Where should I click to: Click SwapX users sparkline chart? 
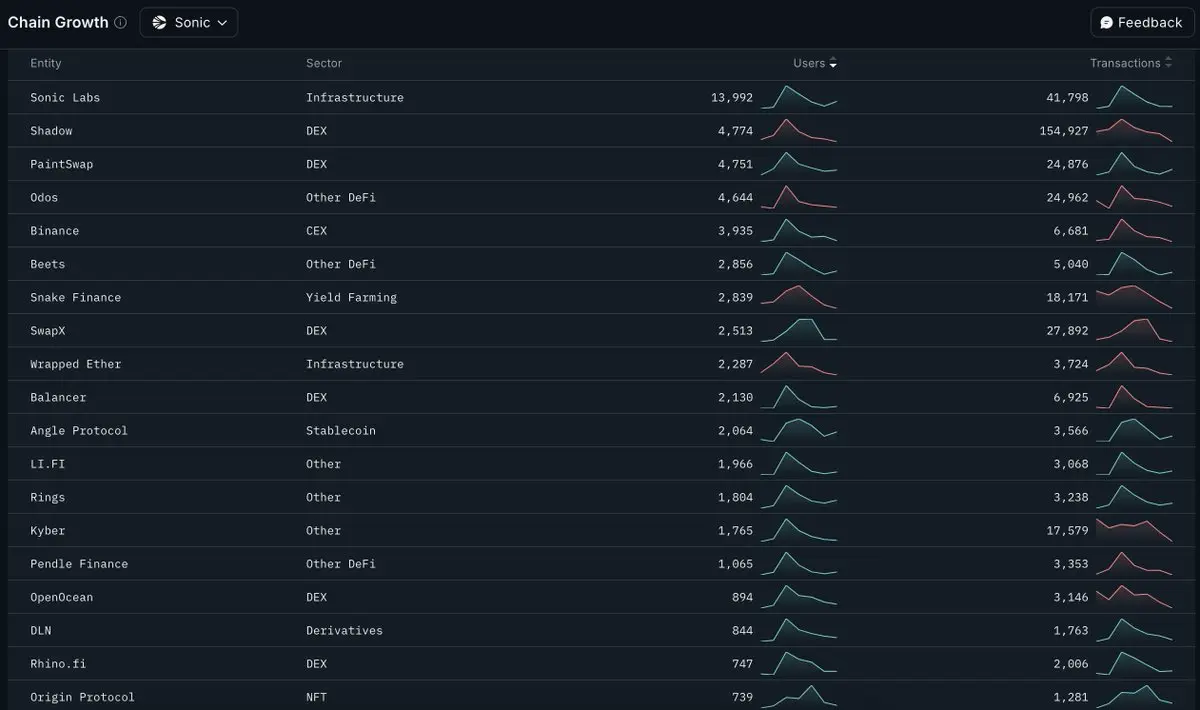pyautogui.click(x=799, y=331)
